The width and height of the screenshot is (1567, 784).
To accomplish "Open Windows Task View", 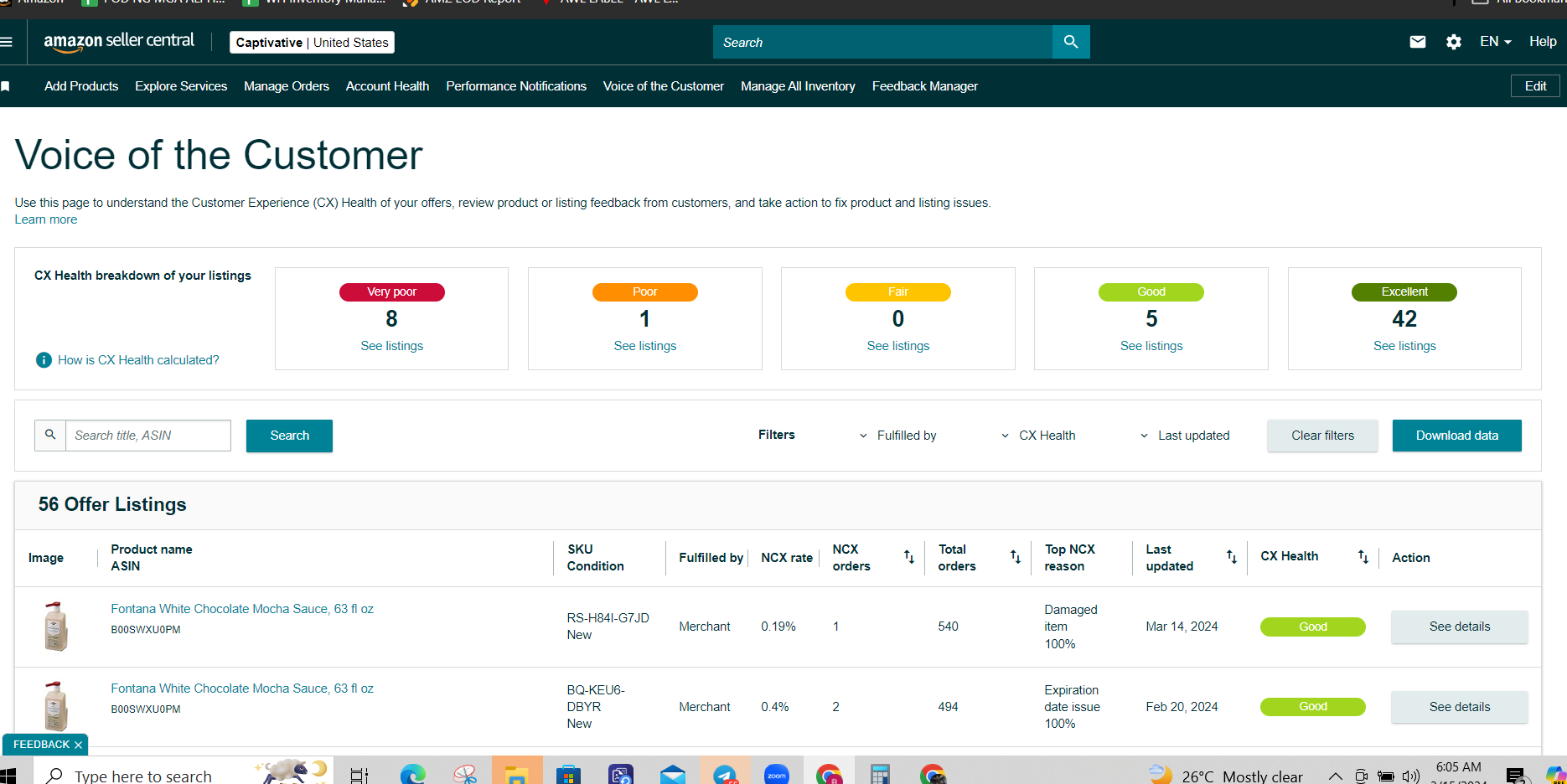I will point(359,776).
